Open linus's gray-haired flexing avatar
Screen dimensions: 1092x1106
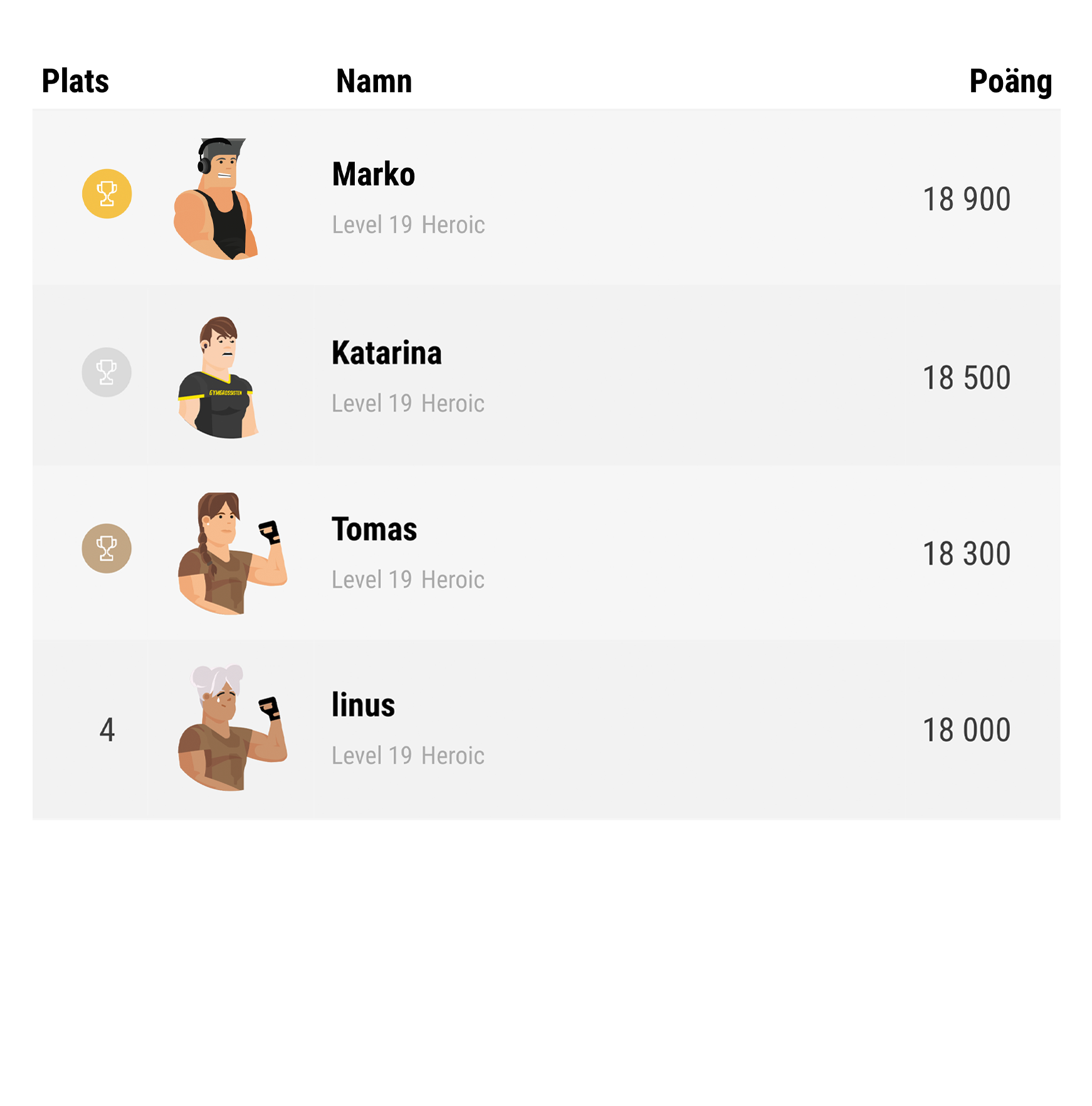point(233,728)
